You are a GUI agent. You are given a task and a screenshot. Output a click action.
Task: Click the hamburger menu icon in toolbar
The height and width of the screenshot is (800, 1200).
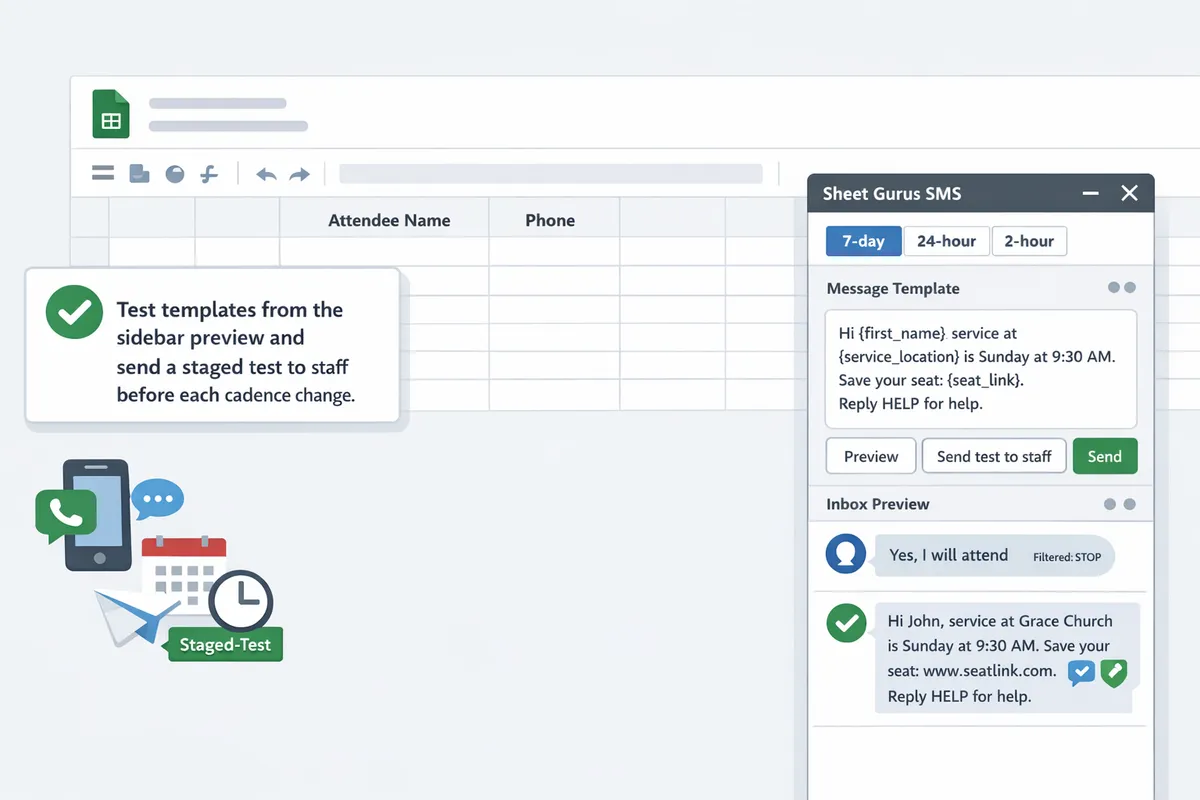[103, 174]
